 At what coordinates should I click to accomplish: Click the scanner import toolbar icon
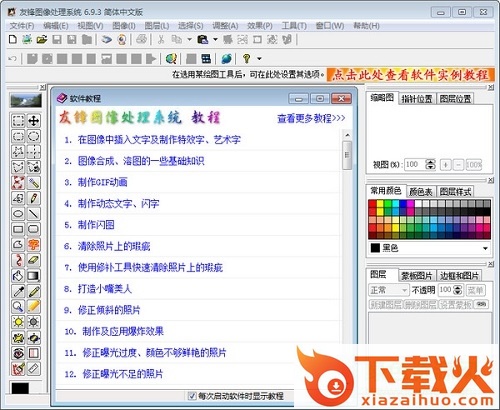coord(107,40)
